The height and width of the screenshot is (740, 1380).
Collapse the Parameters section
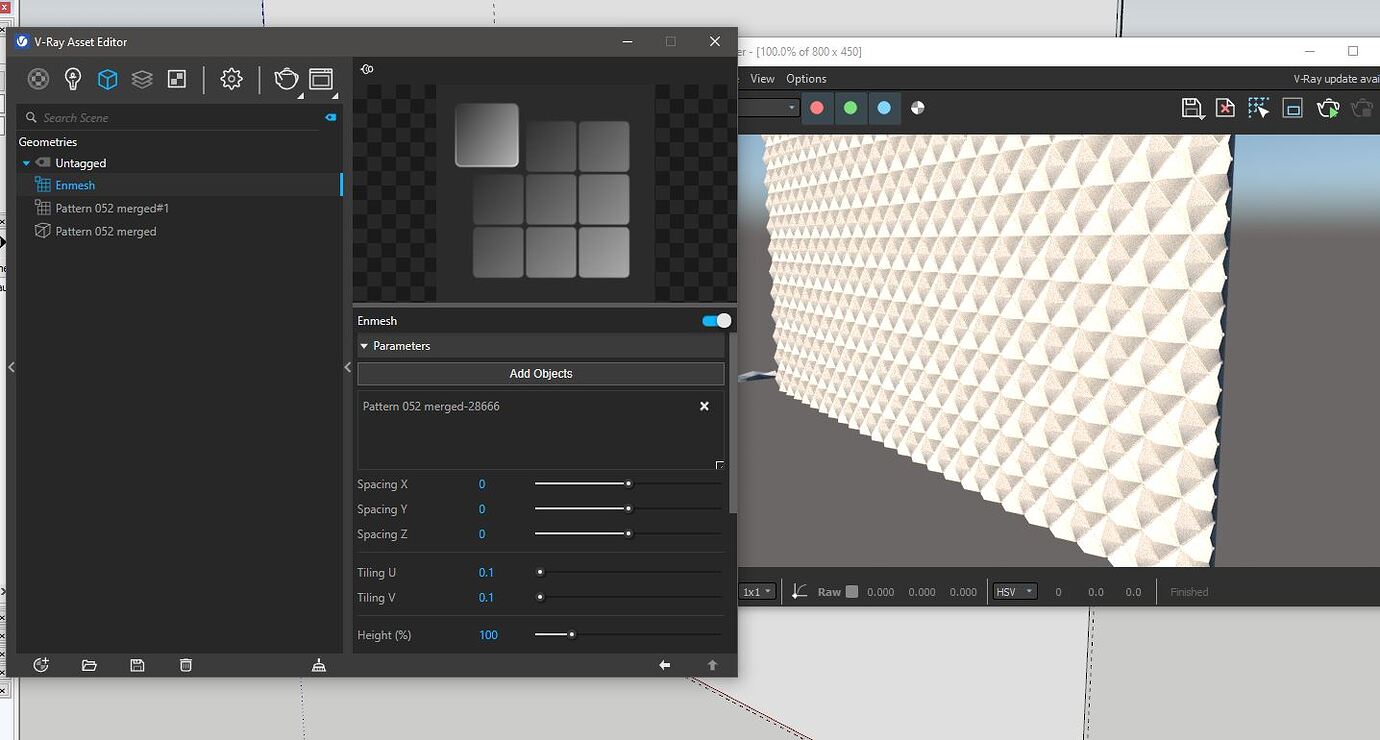364,345
